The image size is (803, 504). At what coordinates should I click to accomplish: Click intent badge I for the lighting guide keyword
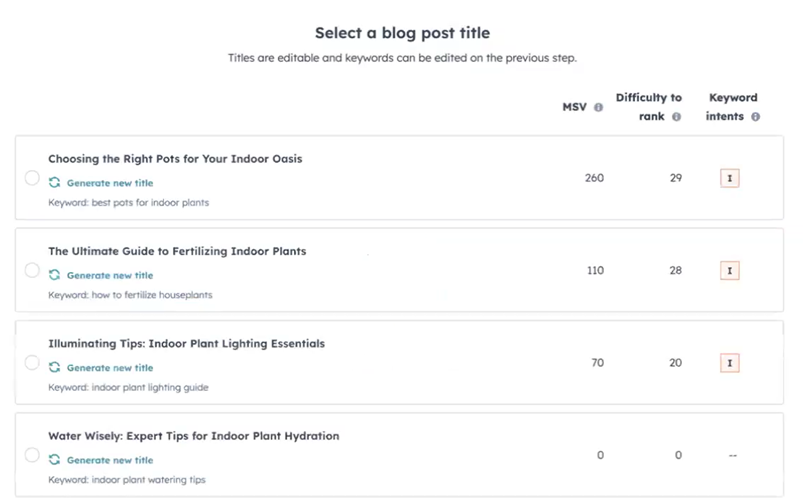click(x=730, y=363)
